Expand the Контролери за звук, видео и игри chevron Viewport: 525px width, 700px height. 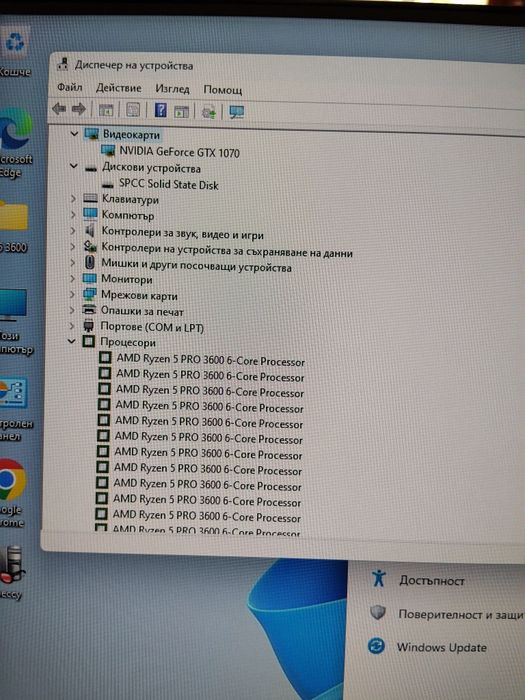tap(73, 231)
